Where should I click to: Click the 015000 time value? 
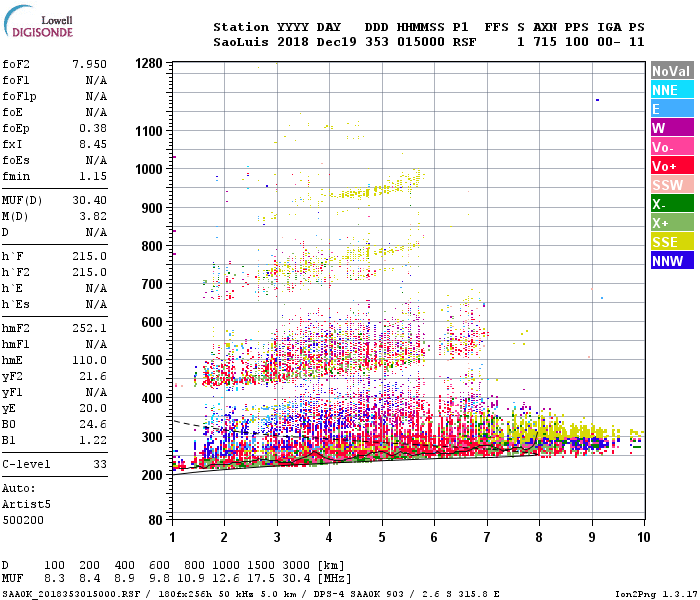(421, 42)
